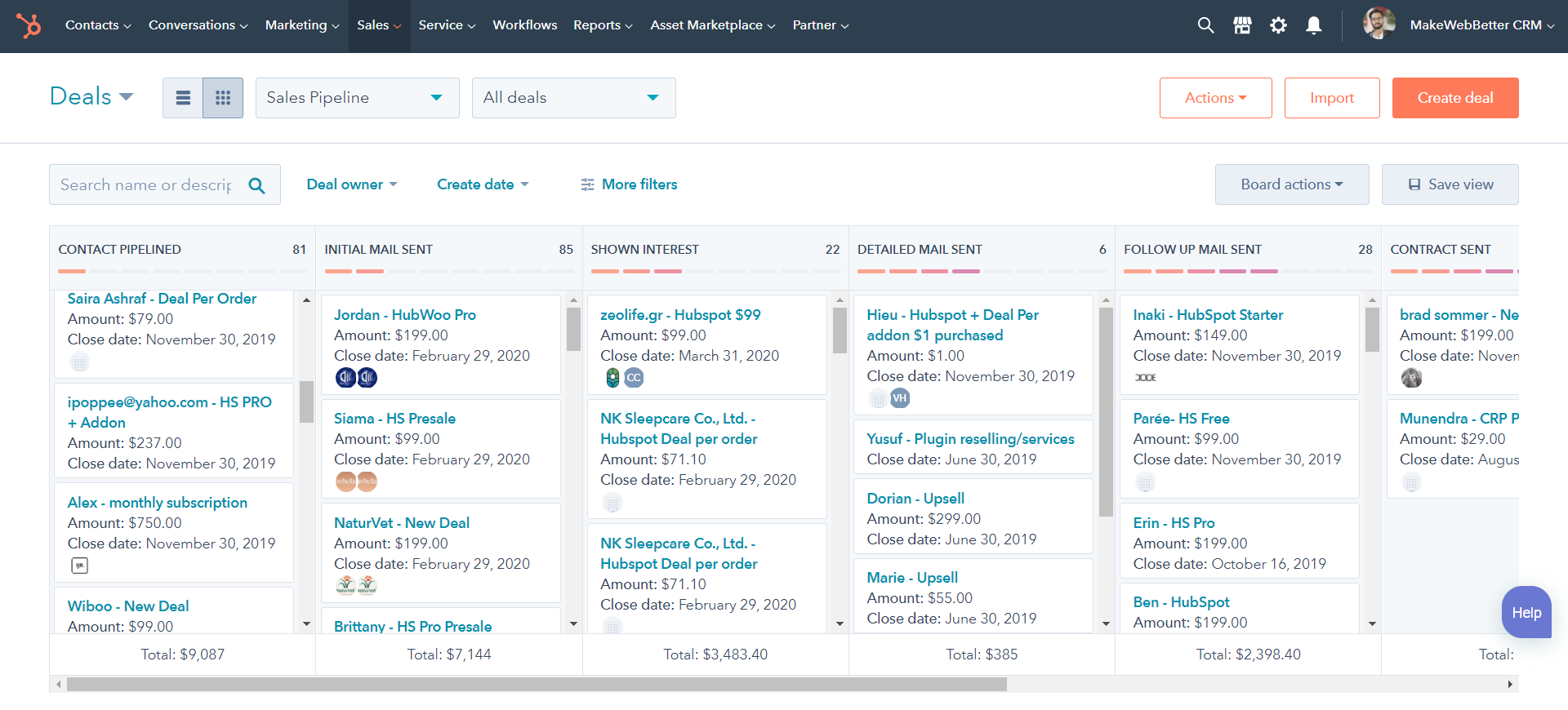This screenshot has height=710, width=1568.
Task: Open the Reports menu
Action: click(603, 25)
